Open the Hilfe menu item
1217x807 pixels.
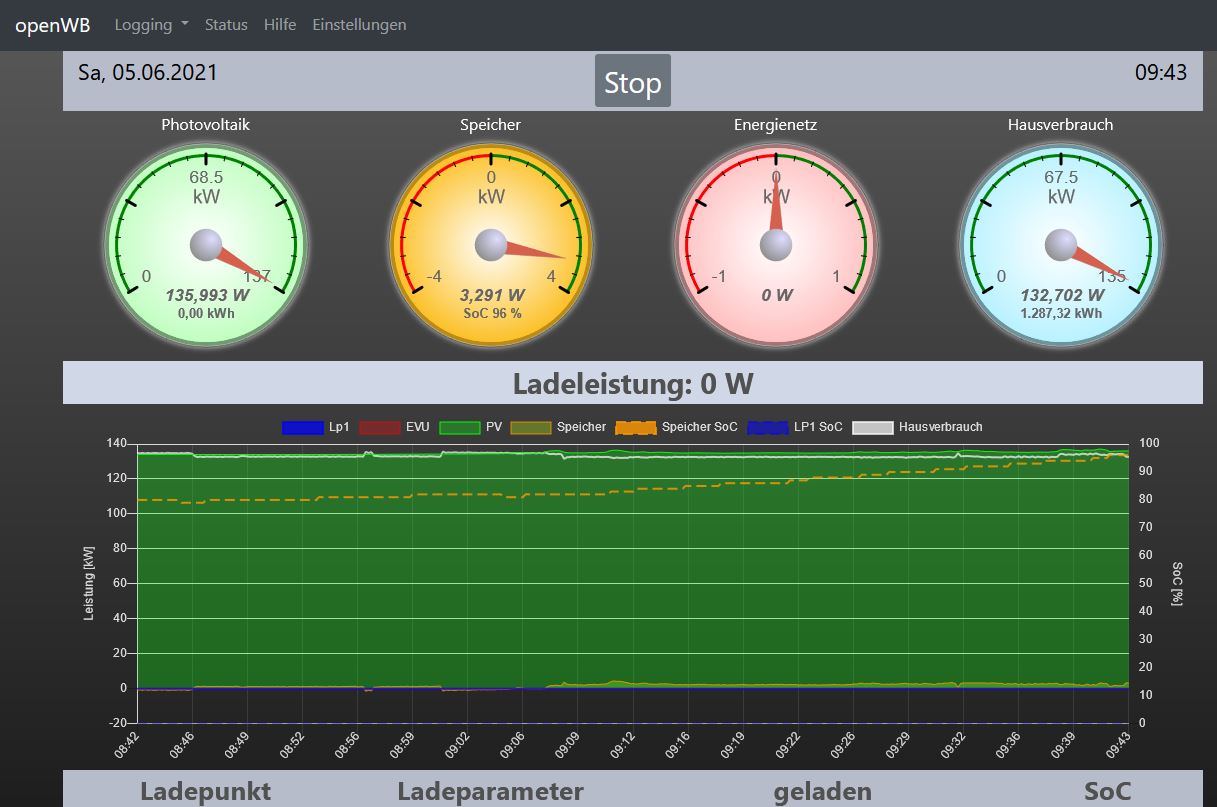pos(280,25)
